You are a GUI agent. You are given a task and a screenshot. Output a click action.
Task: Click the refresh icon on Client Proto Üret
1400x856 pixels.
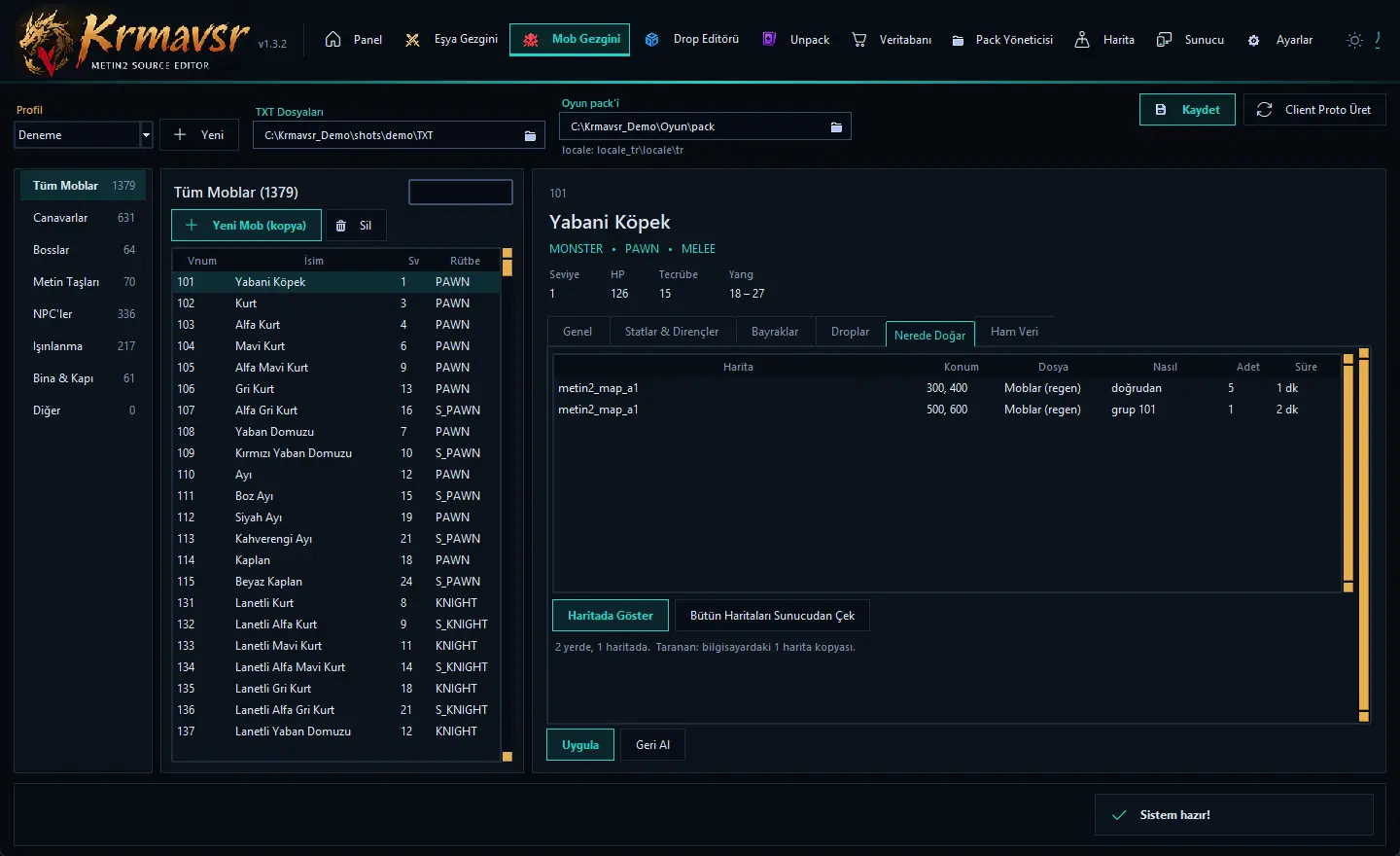(x=1264, y=110)
